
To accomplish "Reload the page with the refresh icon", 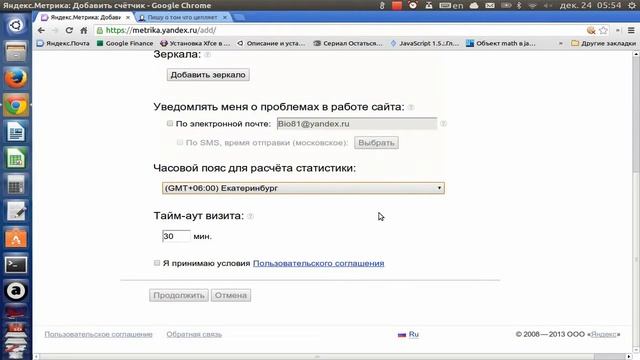I will point(69,31).
